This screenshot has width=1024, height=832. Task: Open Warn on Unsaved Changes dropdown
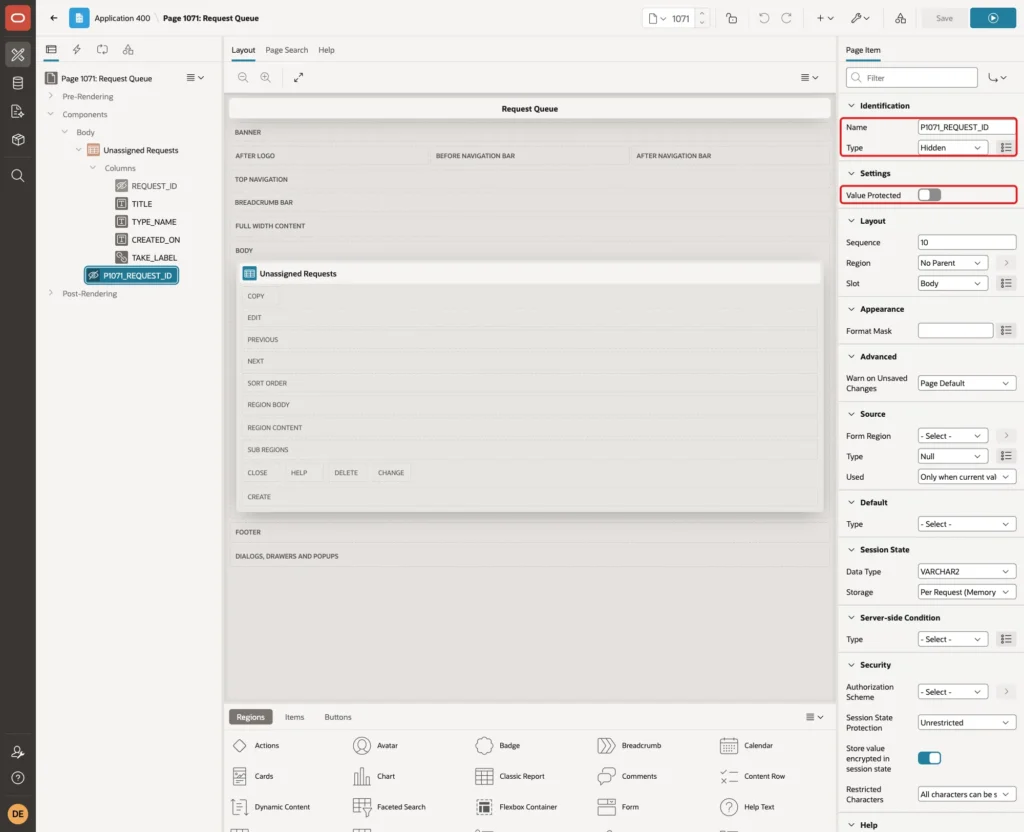point(967,383)
